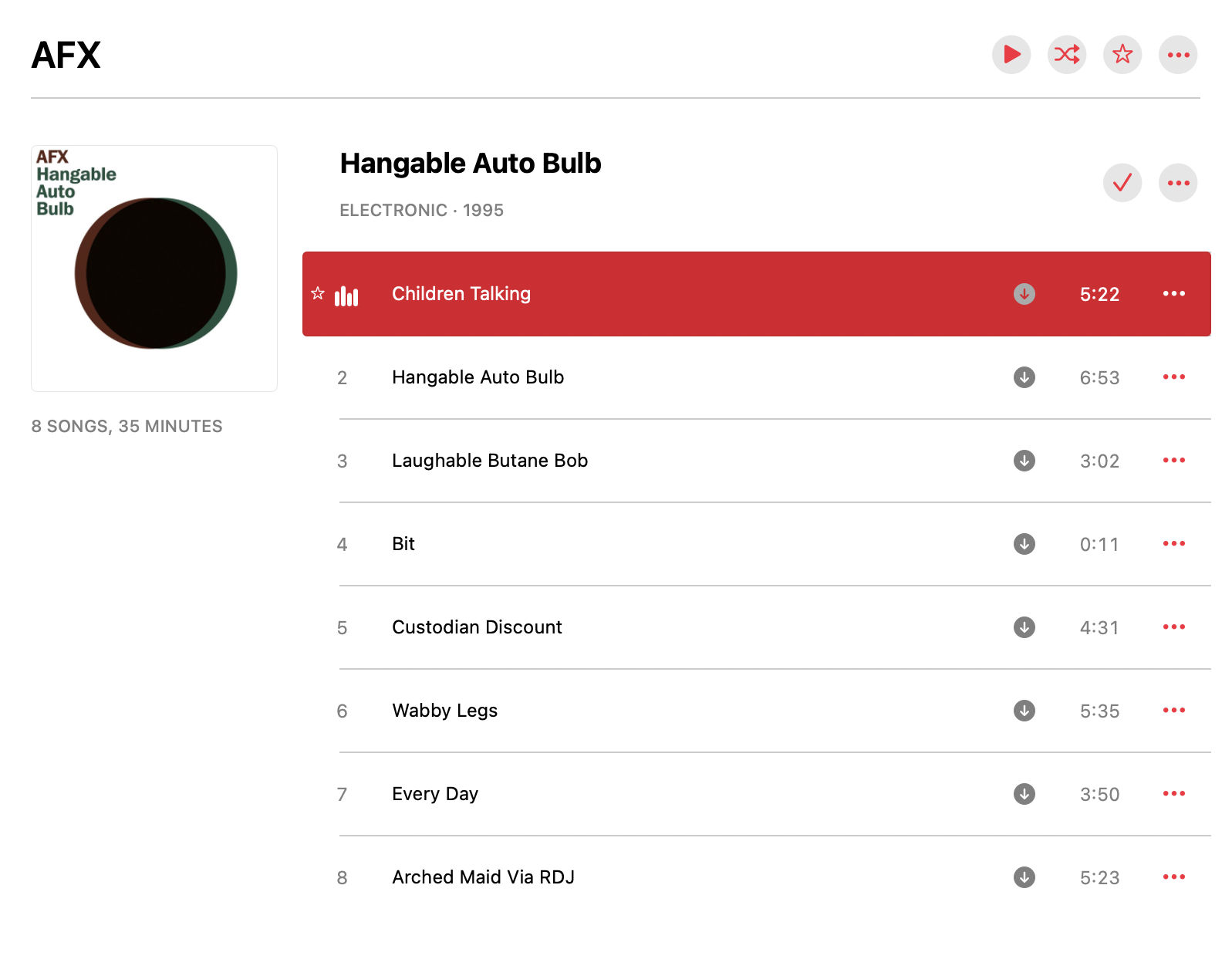Image resolution: width=1232 pixels, height=956 pixels.
Task: Click the 3:02 duration of Laughable Butane Bob
Action: [1099, 461]
